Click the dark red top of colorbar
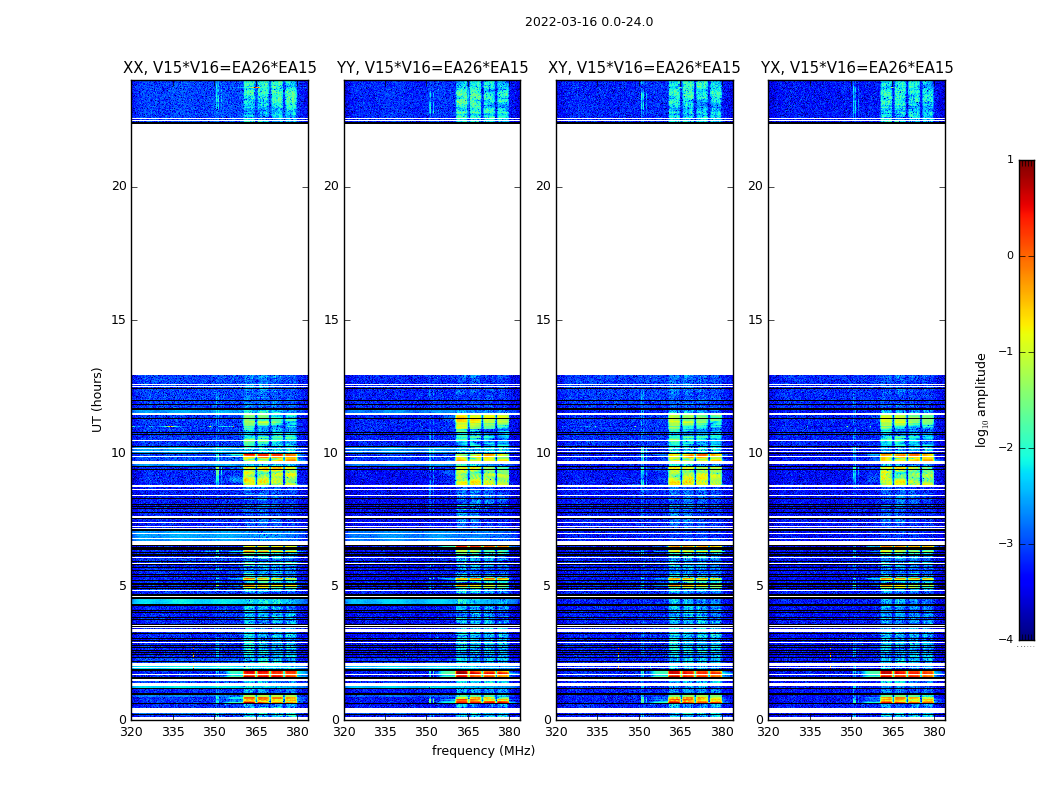The height and width of the screenshot is (800, 1050). (x=1027, y=165)
